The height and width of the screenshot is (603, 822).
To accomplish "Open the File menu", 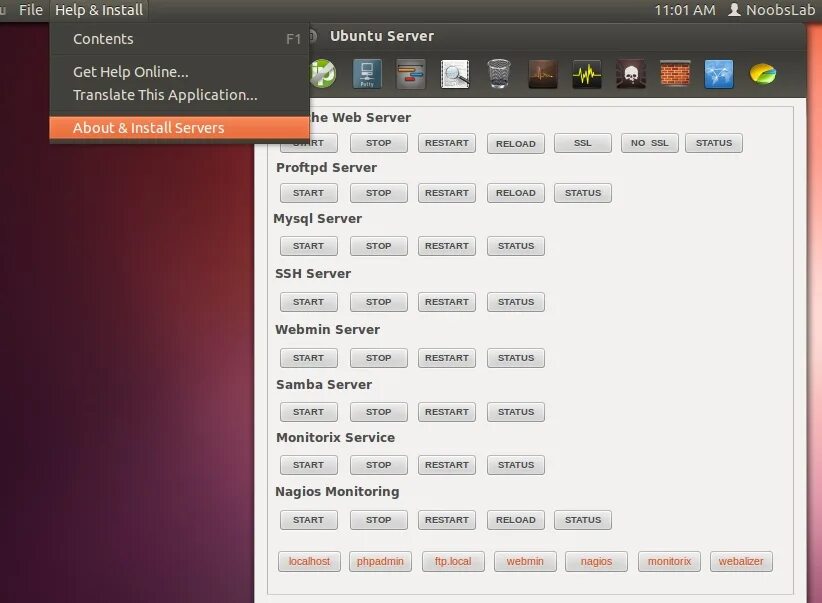I will tap(31, 10).
